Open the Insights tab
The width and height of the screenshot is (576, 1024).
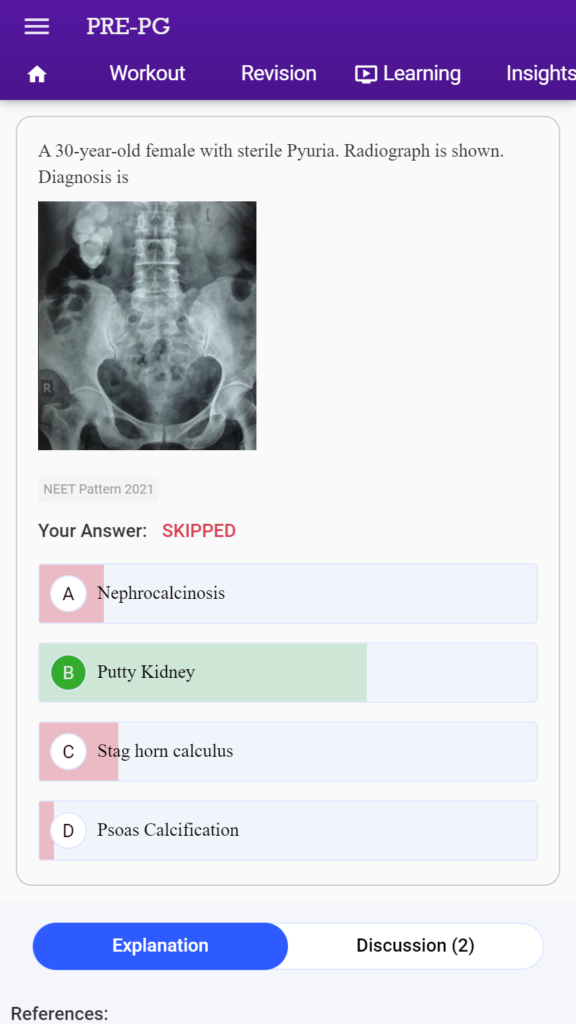click(541, 73)
